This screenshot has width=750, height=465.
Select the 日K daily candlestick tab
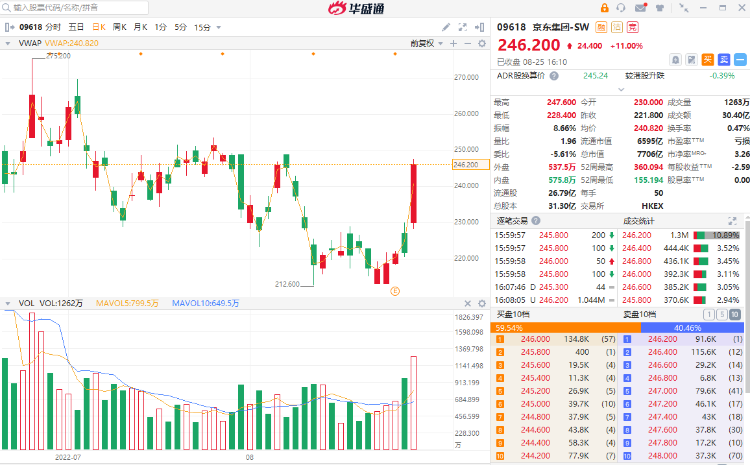click(x=99, y=27)
